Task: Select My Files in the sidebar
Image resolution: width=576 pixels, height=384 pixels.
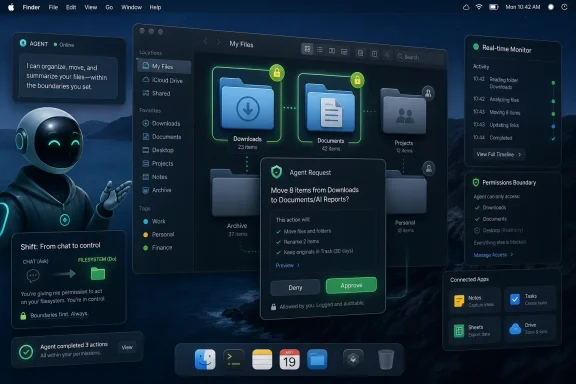Action: 164,66
